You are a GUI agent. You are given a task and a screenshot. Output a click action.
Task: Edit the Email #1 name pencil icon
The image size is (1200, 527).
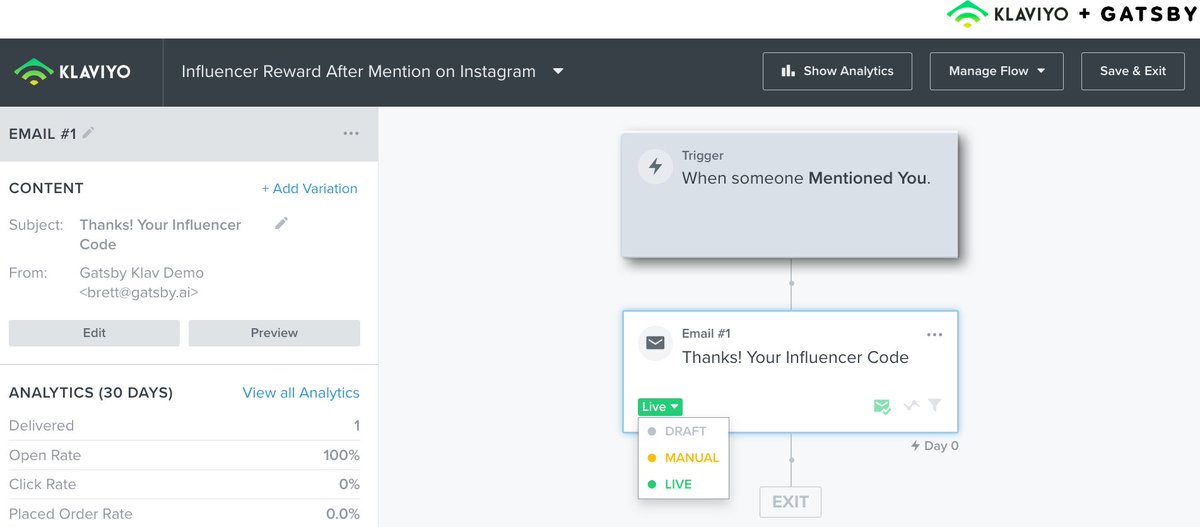89,133
